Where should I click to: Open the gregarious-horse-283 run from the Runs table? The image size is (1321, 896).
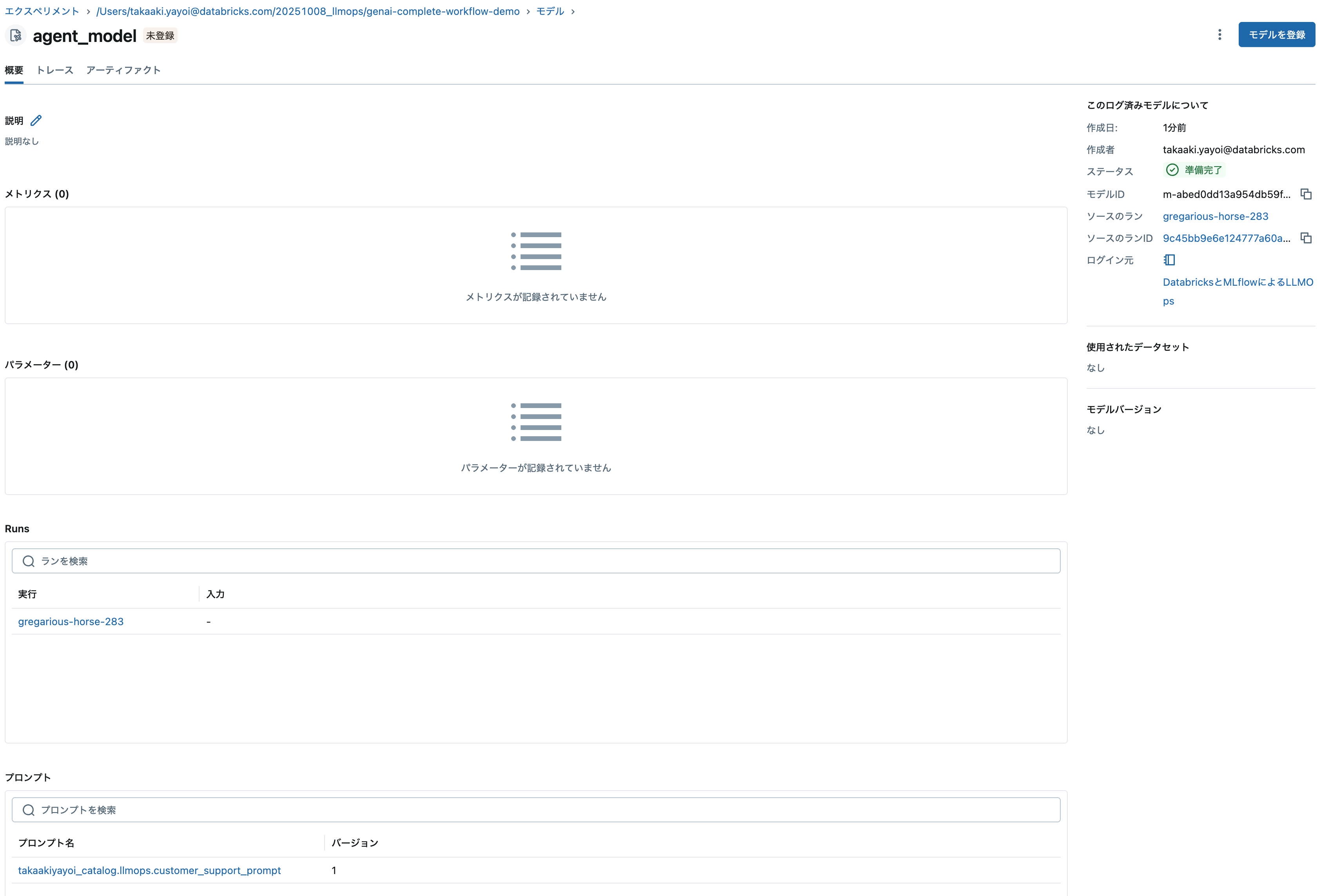[71, 621]
